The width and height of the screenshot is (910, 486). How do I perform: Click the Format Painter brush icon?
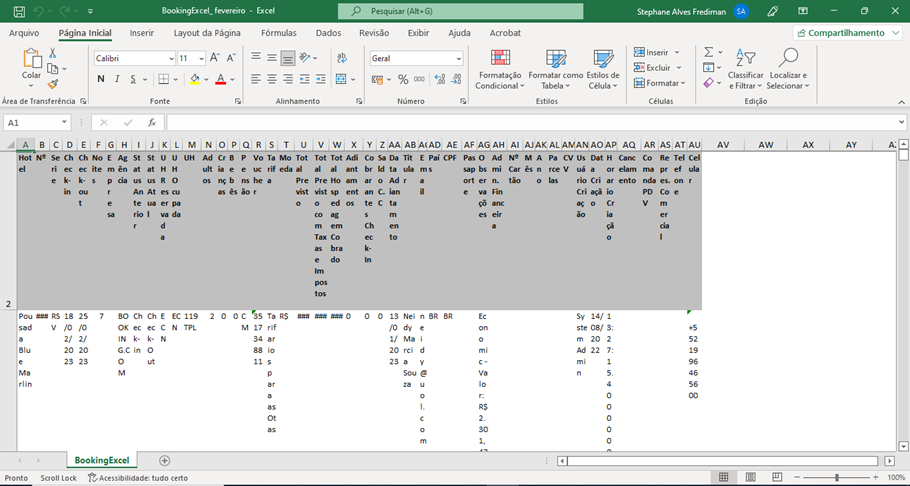pyautogui.click(x=53, y=84)
